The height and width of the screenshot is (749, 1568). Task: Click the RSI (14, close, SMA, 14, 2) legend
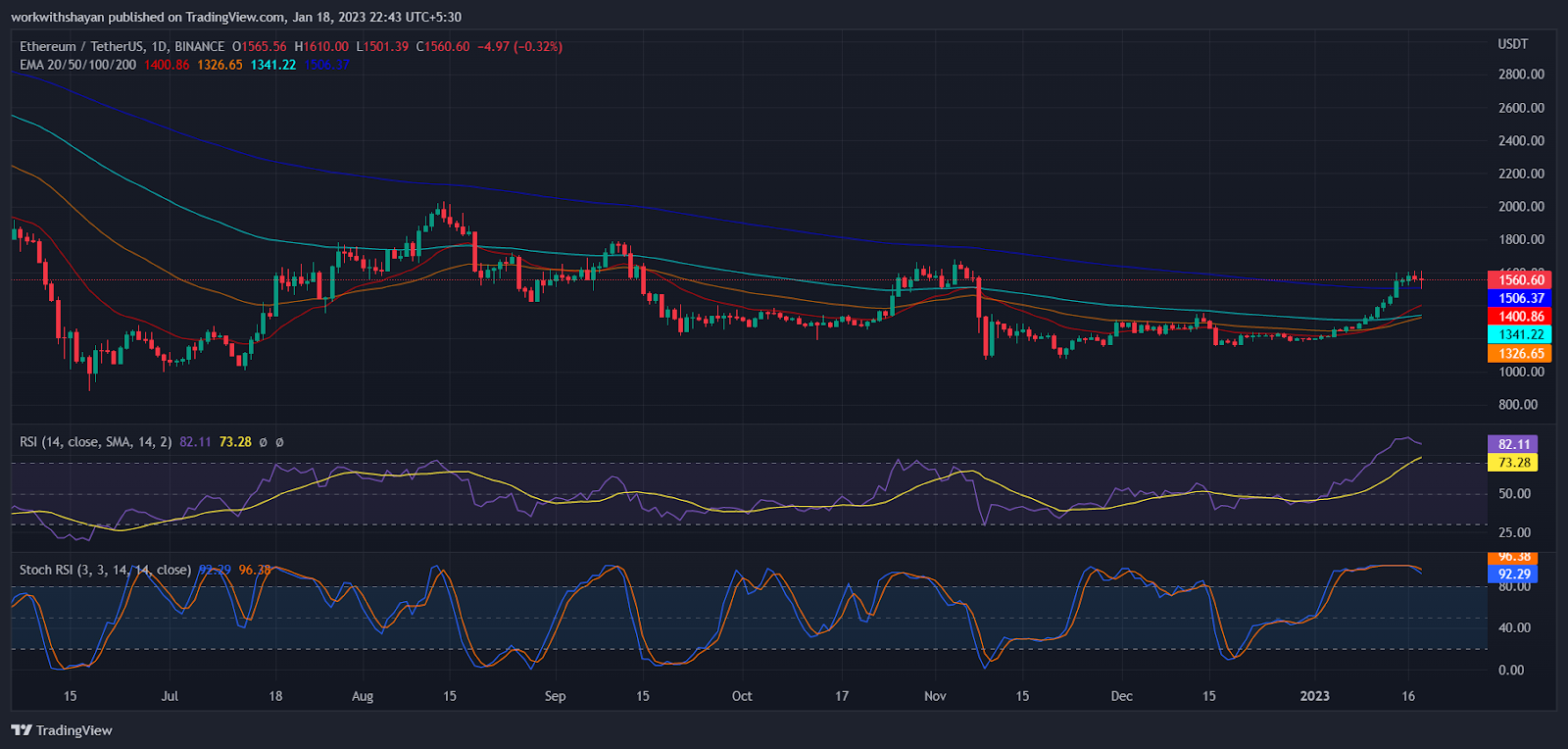[x=96, y=442]
